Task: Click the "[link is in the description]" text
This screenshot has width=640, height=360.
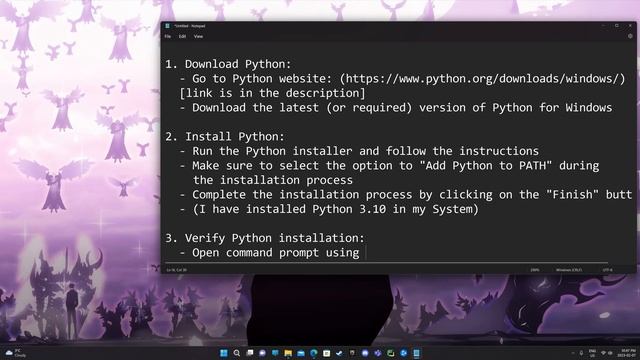Action: click(272, 93)
